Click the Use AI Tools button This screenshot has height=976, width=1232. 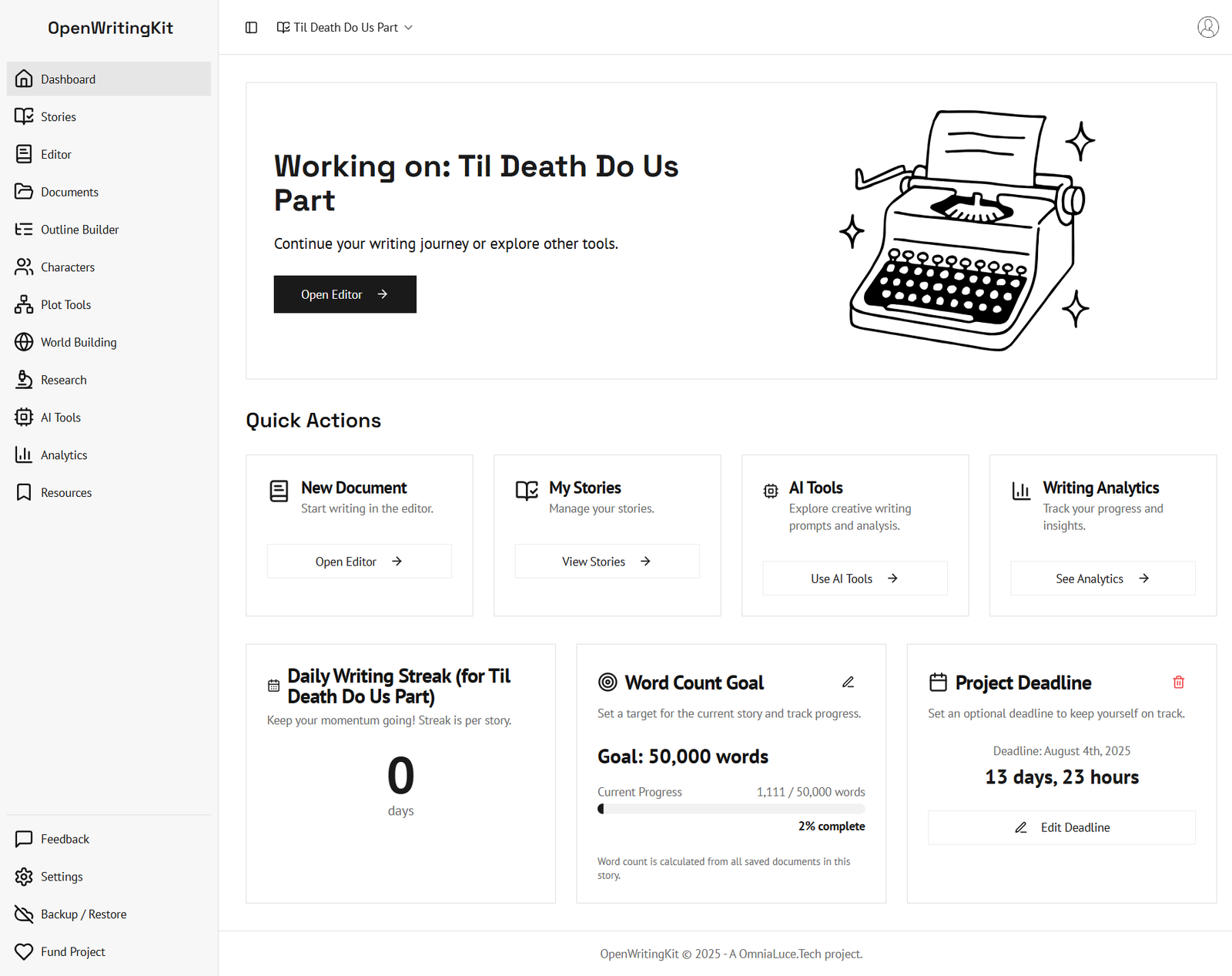point(855,579)
